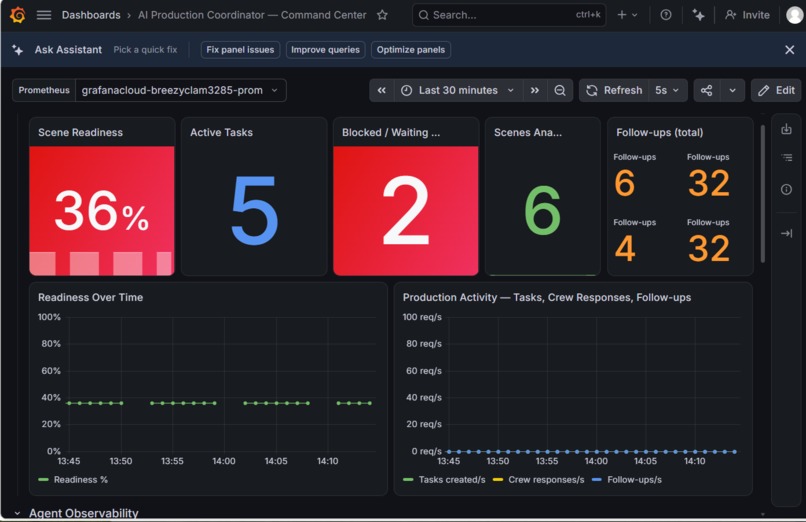Select Fix panel issues quick fix
The image size is (806, 522).
point(240,50)
